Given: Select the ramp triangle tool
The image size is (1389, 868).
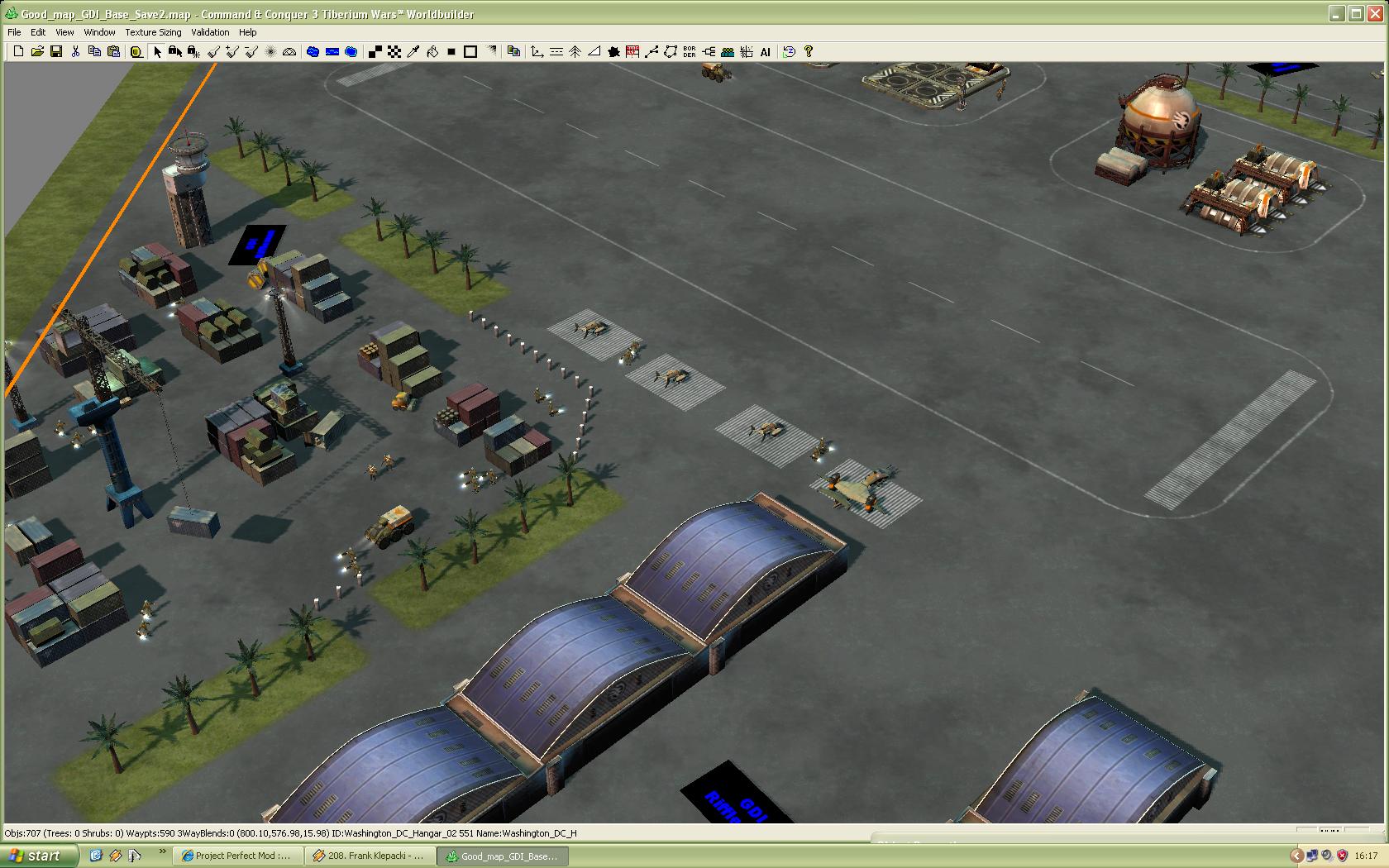Looking at the screenshot, I should 594,51.
